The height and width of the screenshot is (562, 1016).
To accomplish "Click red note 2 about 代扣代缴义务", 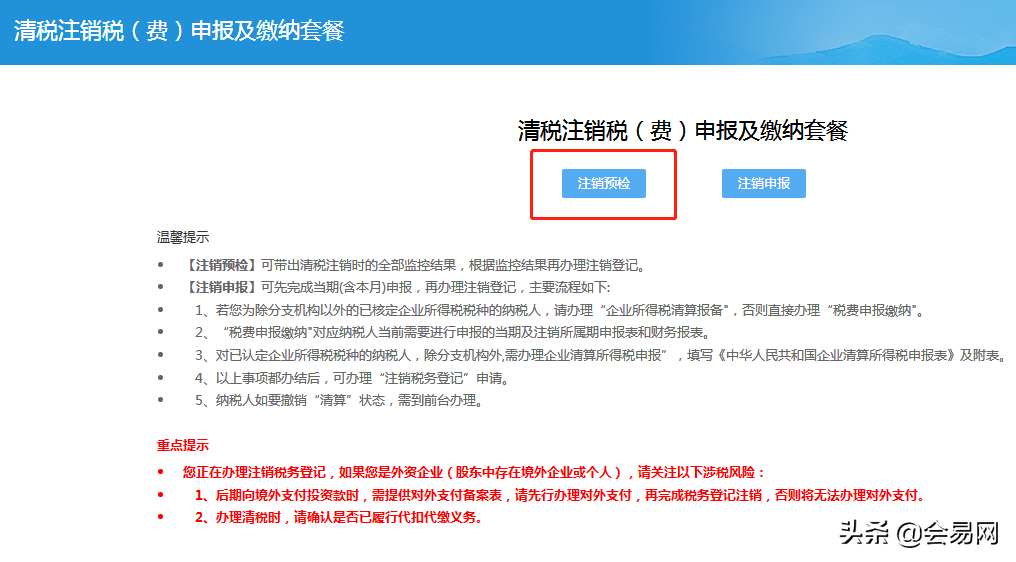I will tap(338, 517).
